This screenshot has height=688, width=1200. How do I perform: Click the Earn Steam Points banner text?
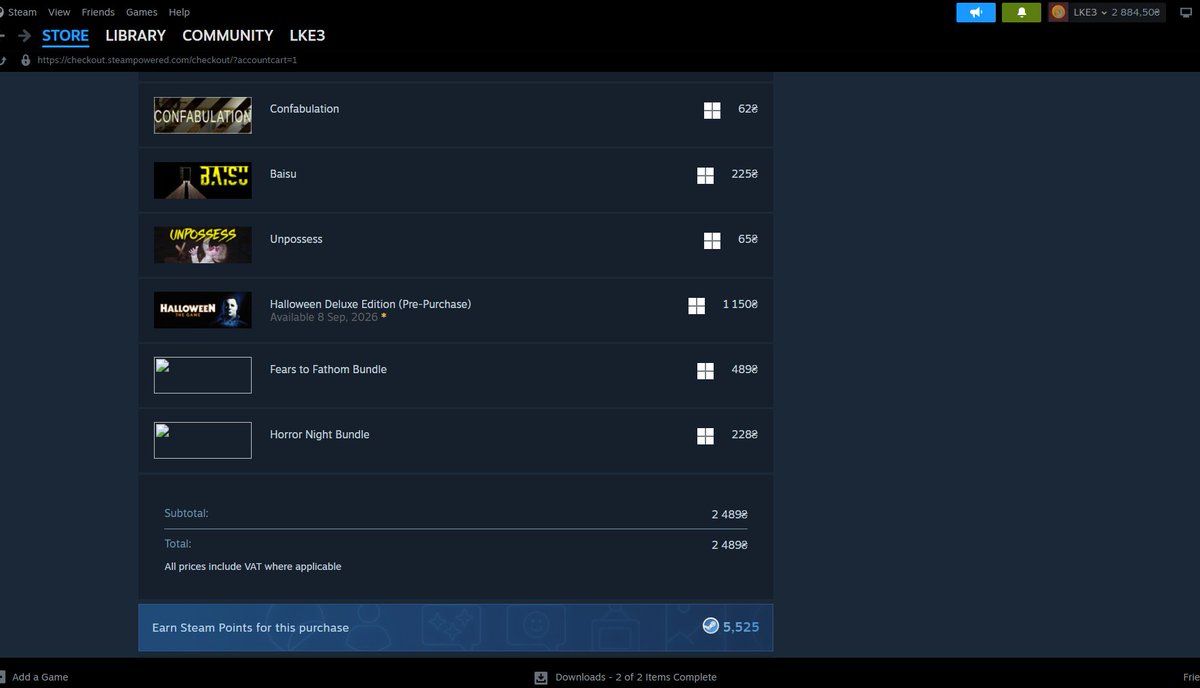pos(250,628)
